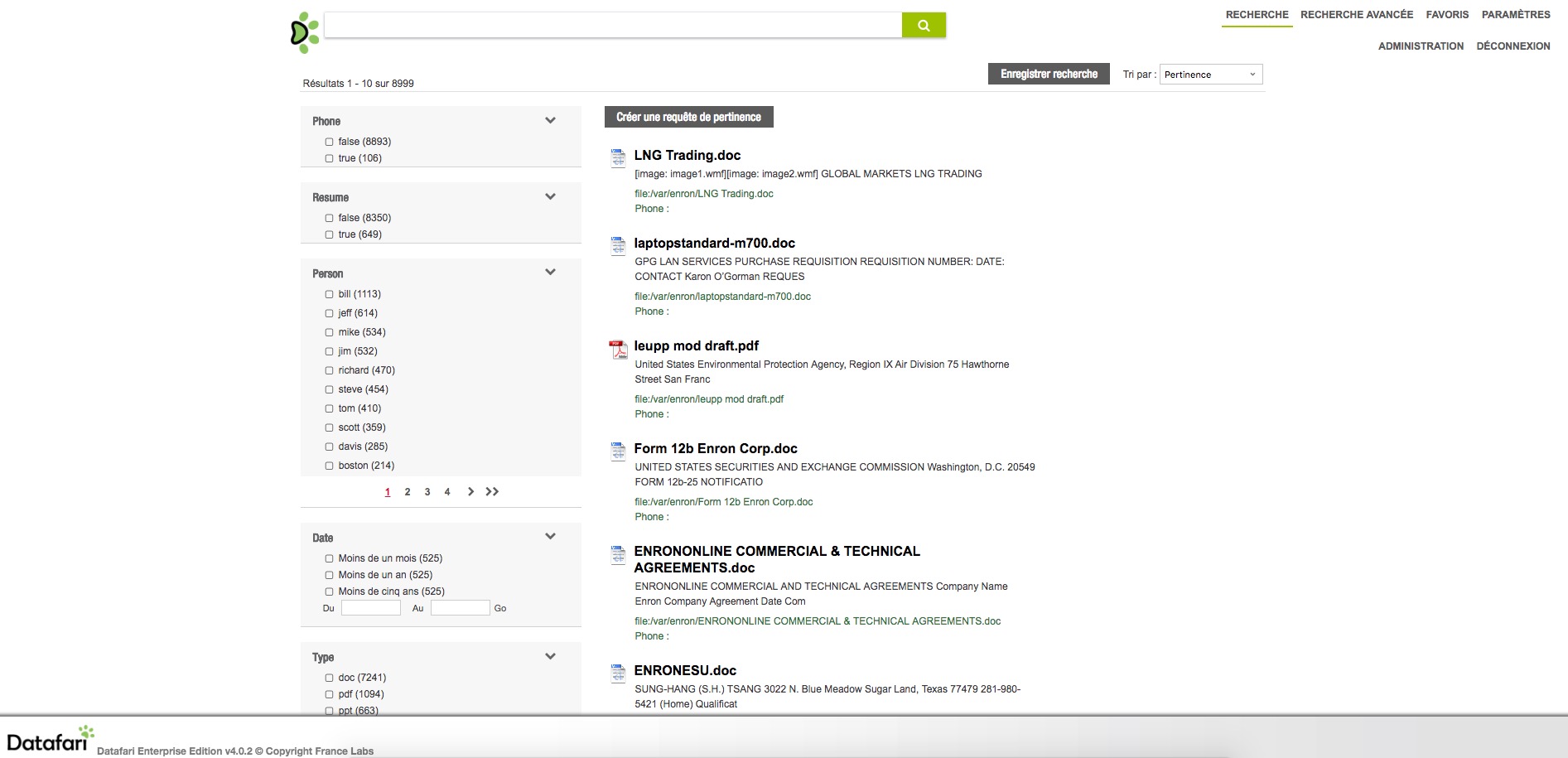Check Phone false (8893) filter

(x=329, y=142)
